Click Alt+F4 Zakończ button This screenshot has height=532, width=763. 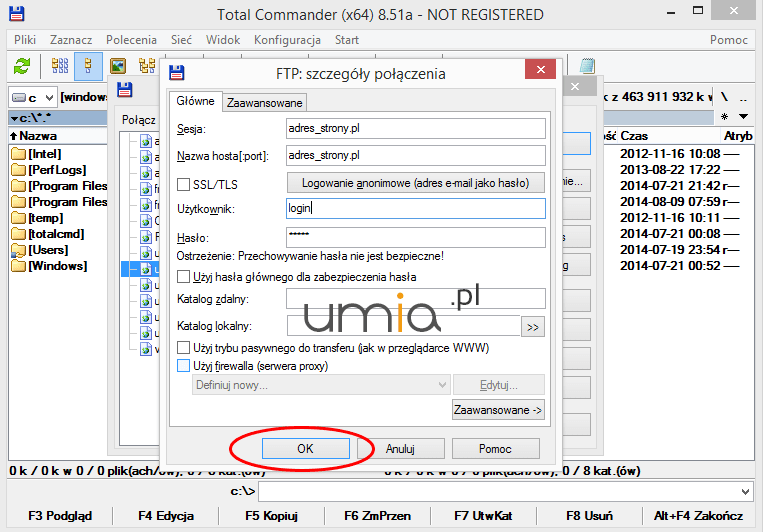698,516
